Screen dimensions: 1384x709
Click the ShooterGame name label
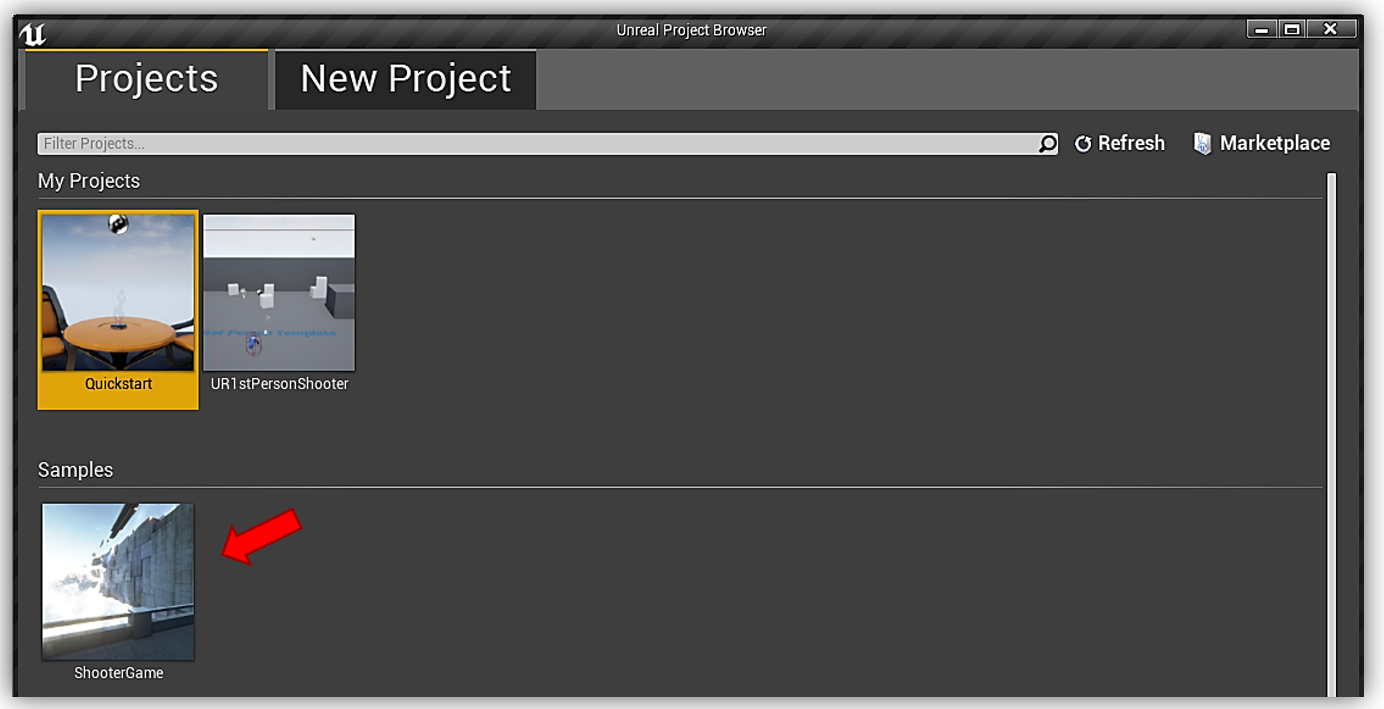click(x=118, y=673)
